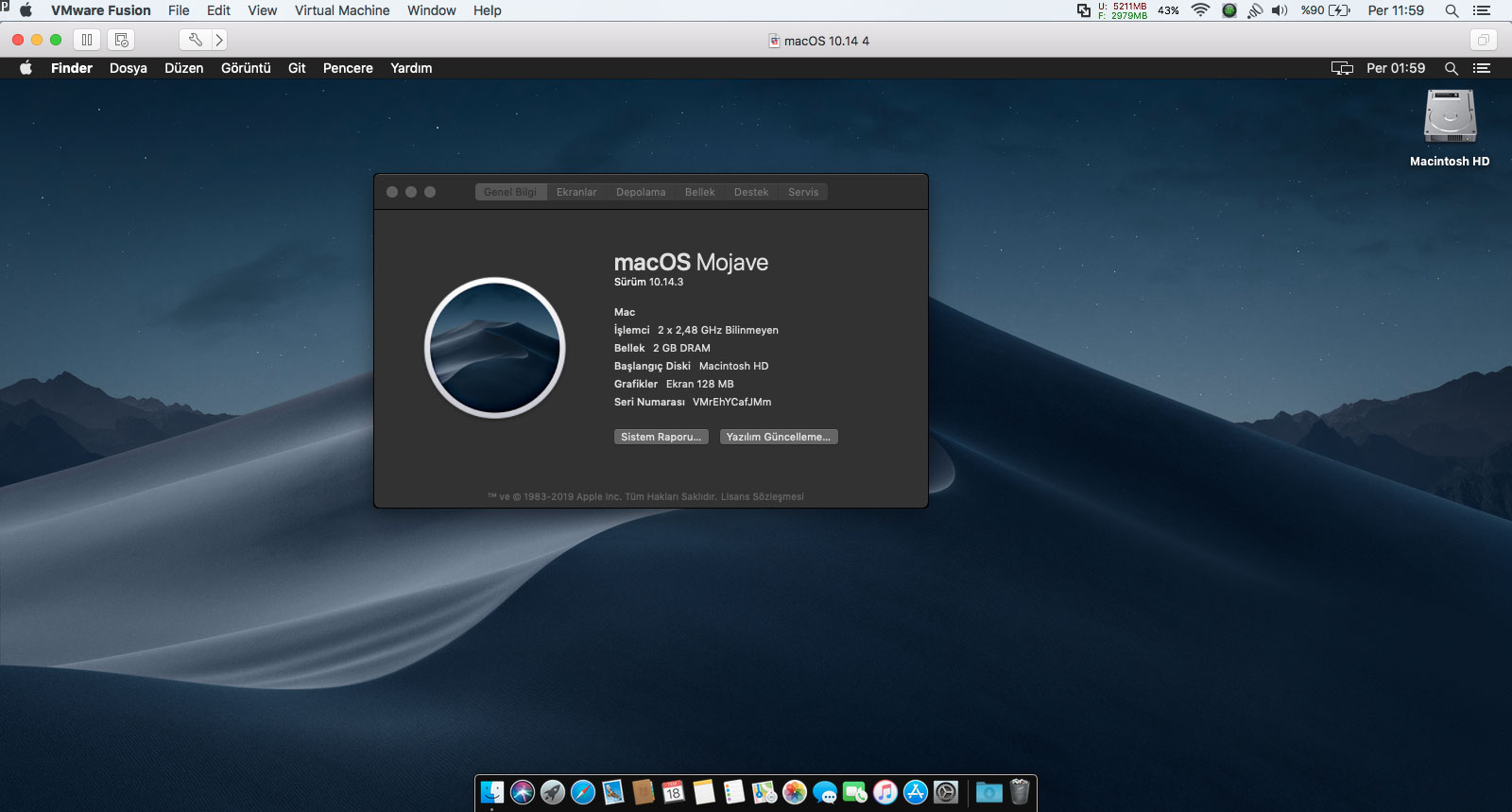This screenshot has height=812, width=1512.
Task: Open App Store from the dock
Action: coord(916,792)
